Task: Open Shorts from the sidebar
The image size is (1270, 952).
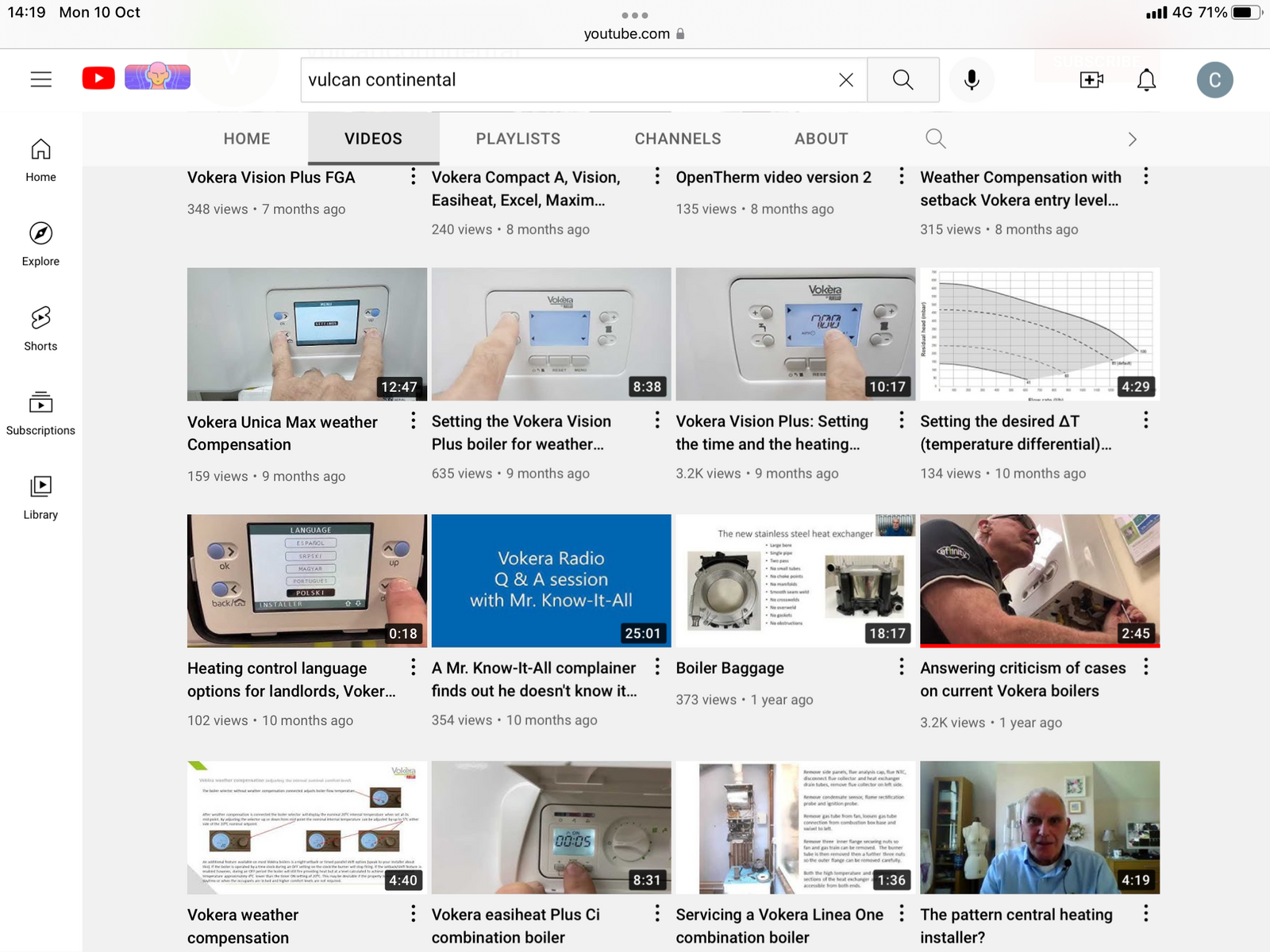Action: point(40,328)
